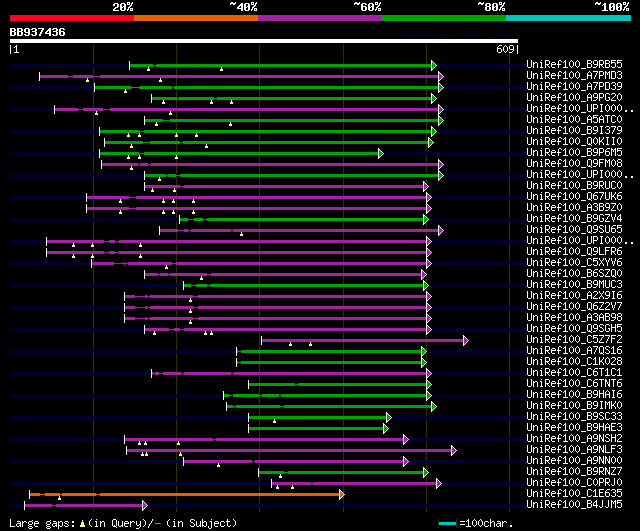640x531 pixels.
Task: Open hit UniRef100_A3AB98
Action: 574,318
